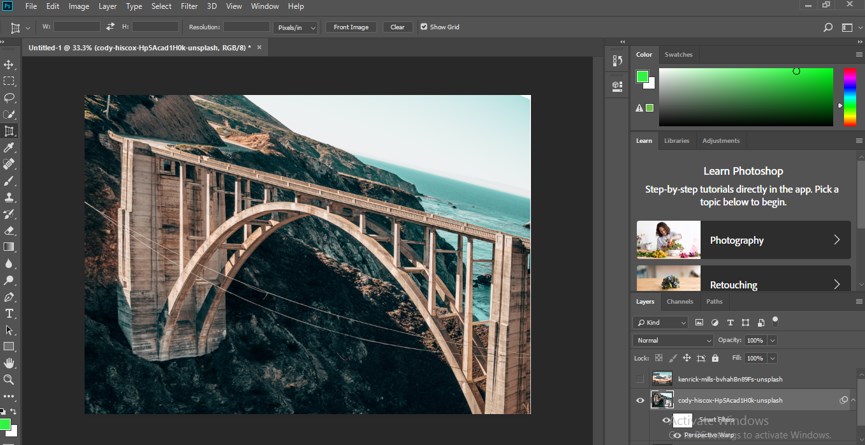Show the kenrick-mills layer visibility
Viewport: 865px width, 445px height.
click(640, 379)
